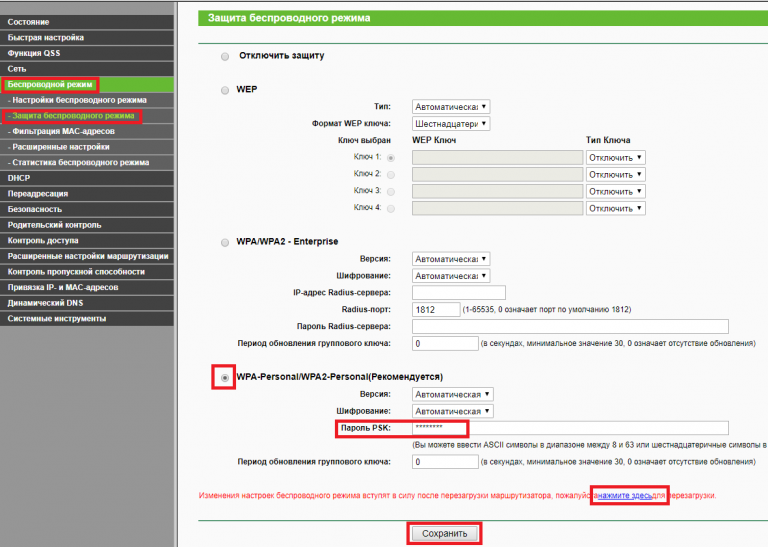768x547 pixels.
Task: Go to 'Защита беспроводного режима' submenu
Action: tap(72, 116)
